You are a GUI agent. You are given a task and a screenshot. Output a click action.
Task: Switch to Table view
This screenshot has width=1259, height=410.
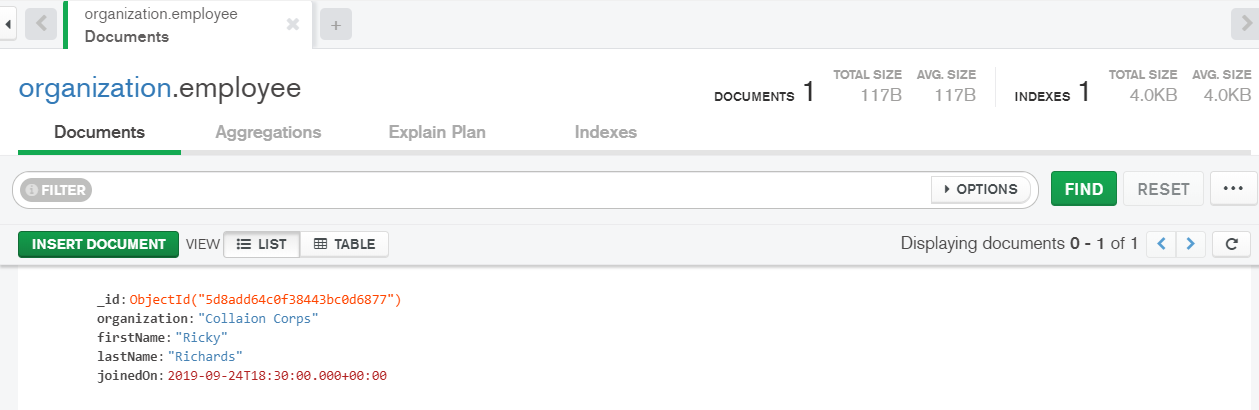344,244
